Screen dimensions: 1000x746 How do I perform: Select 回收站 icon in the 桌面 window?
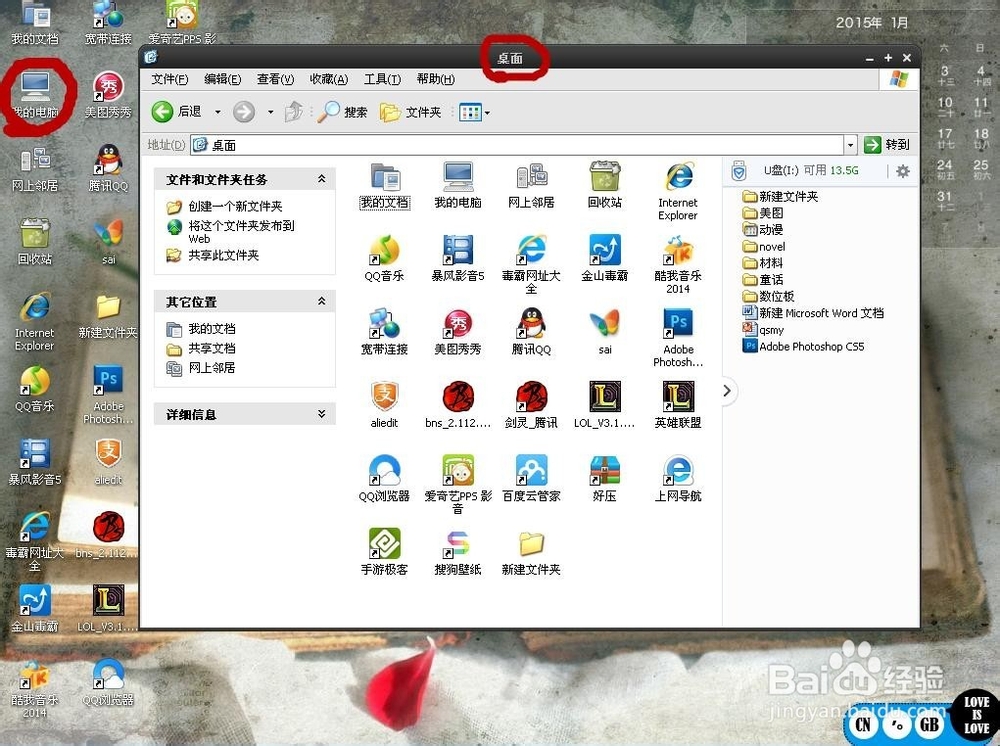click(605, 186)
